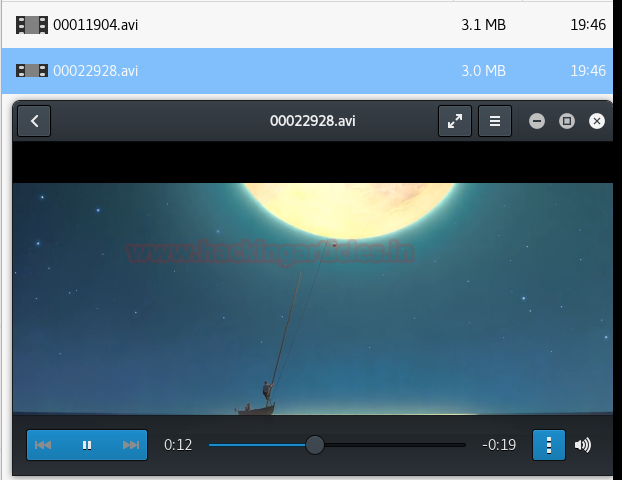Click the remaining time -0:19 label

(499, 445)
